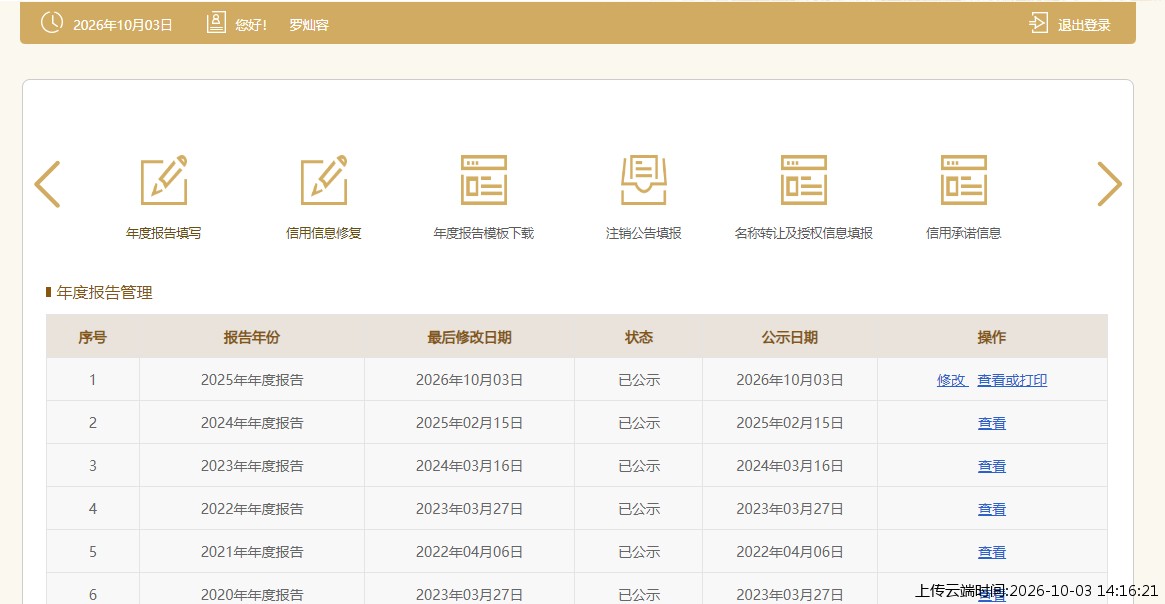Click the header date 2026年10月03日
This screenshot has width=1165, height=604.
point(123,25)
